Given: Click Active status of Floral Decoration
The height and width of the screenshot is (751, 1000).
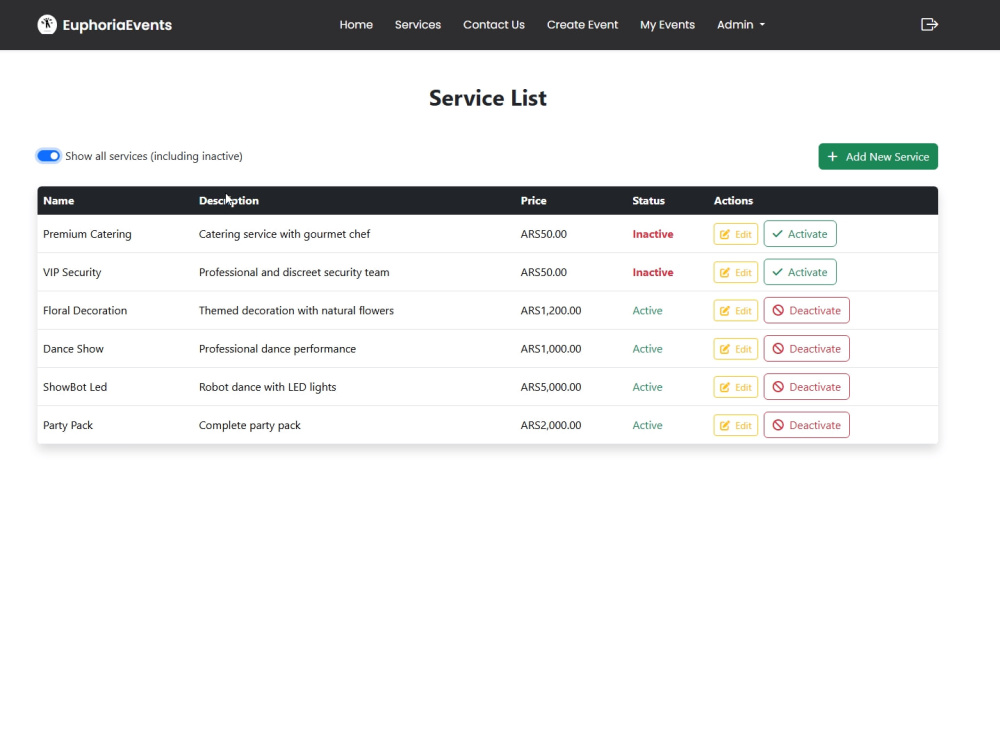Looking at the screenshot, I should pos(647,310).
